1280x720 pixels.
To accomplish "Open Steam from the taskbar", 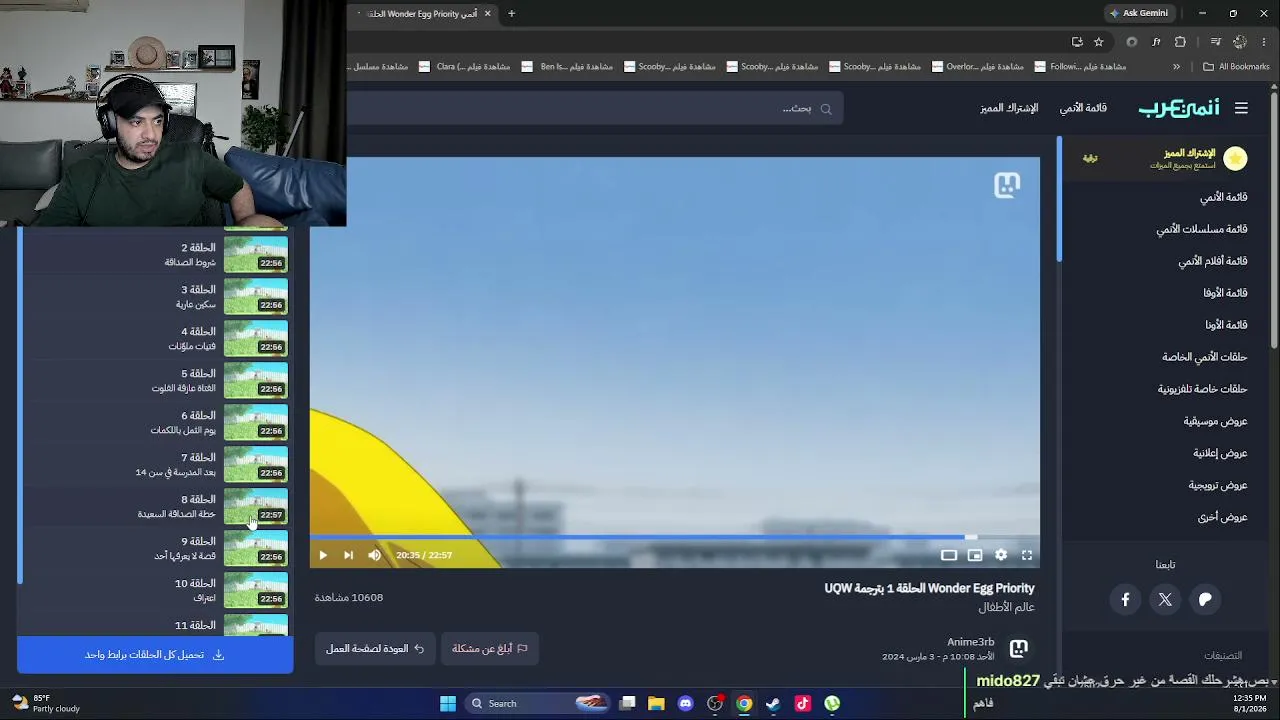I will pyautogui.click(x=773, y=703).
